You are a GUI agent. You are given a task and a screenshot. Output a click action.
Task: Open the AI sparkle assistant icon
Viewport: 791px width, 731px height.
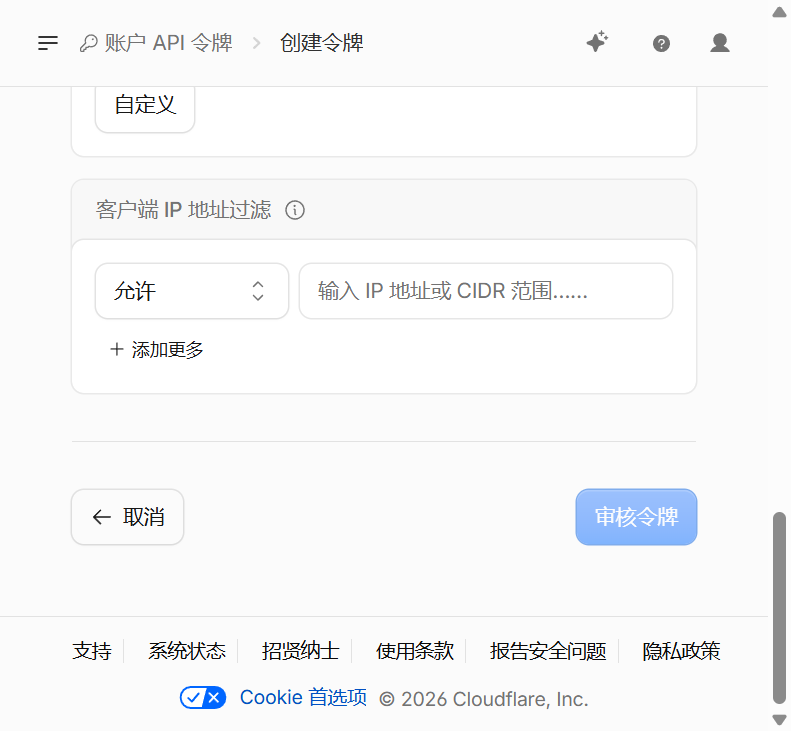[x=597, y=42]
